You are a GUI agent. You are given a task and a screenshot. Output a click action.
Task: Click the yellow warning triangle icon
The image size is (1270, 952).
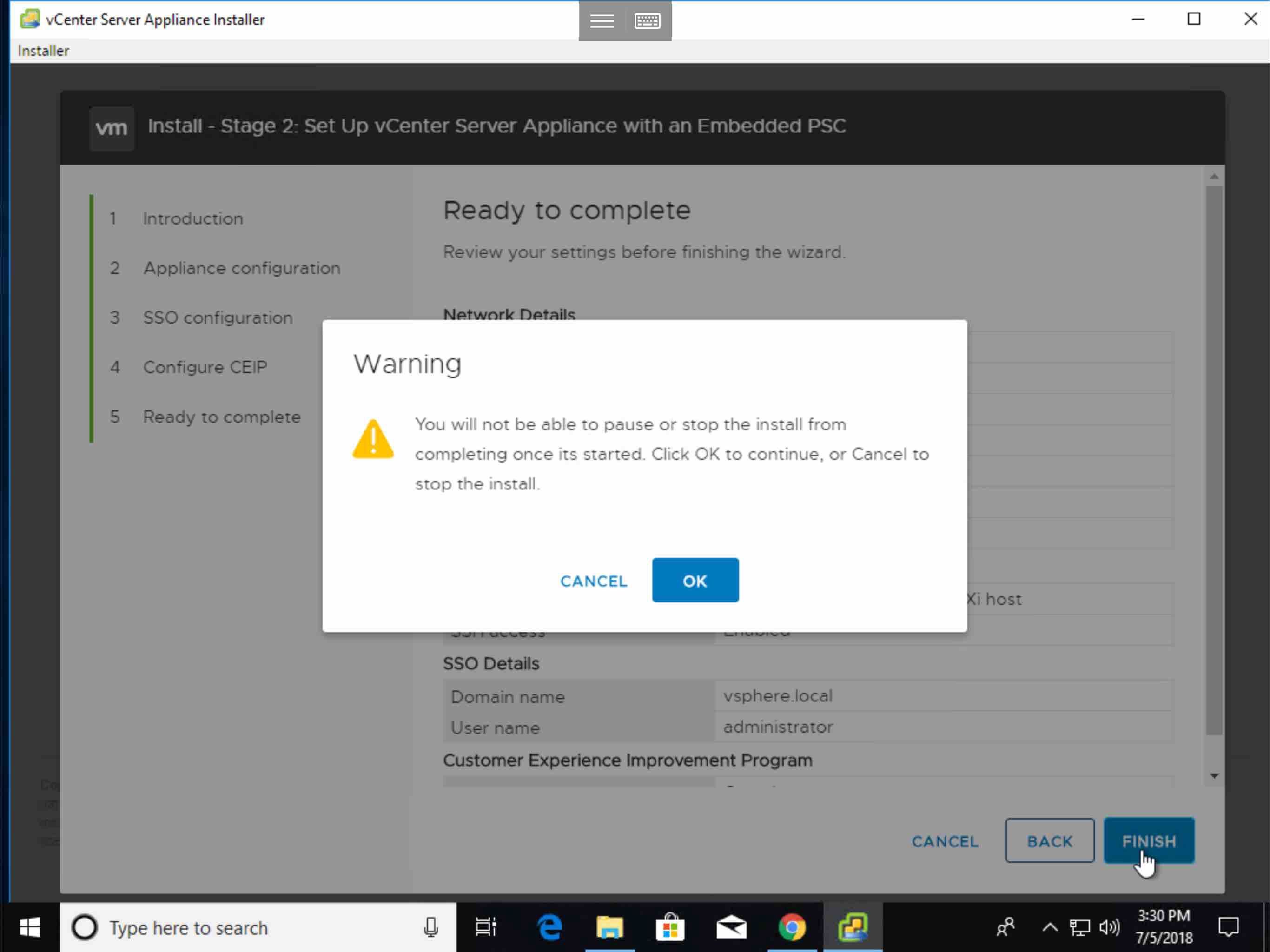coord(373,439)
